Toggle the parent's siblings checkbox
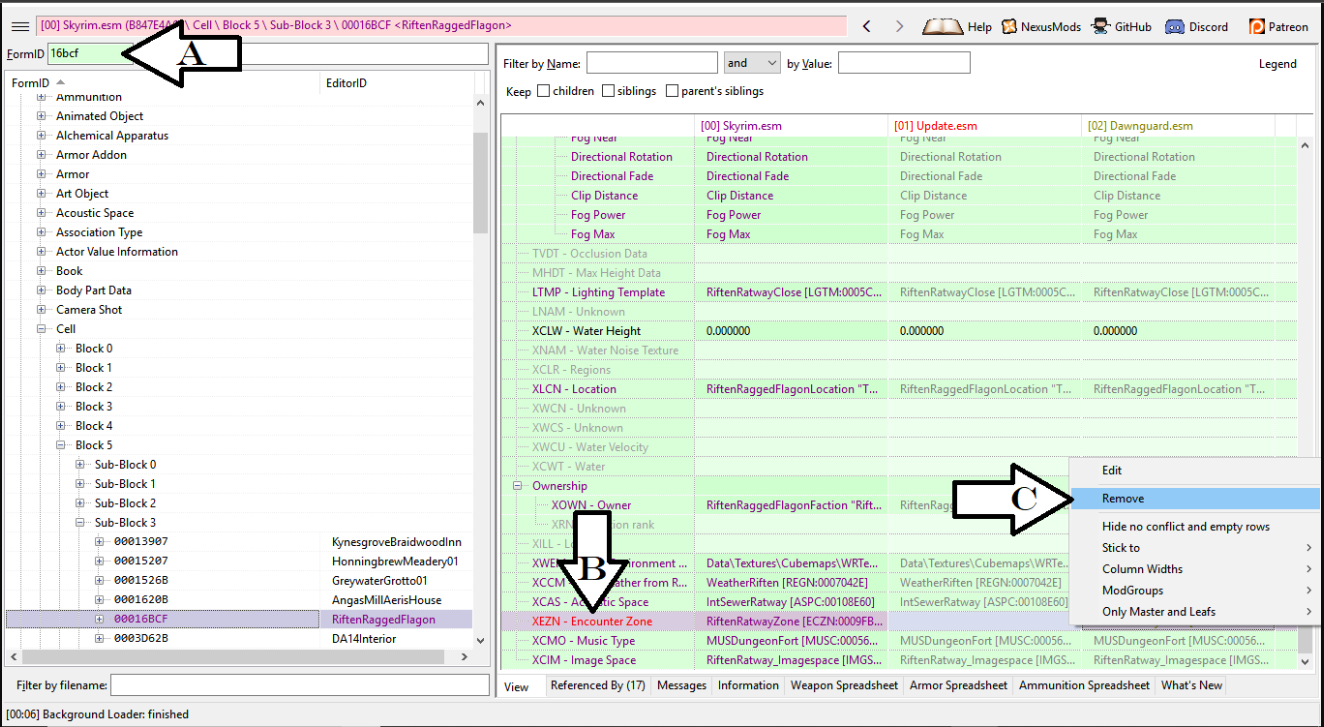Viewport: 1324px width, 727px height. [x=672, y=91]
